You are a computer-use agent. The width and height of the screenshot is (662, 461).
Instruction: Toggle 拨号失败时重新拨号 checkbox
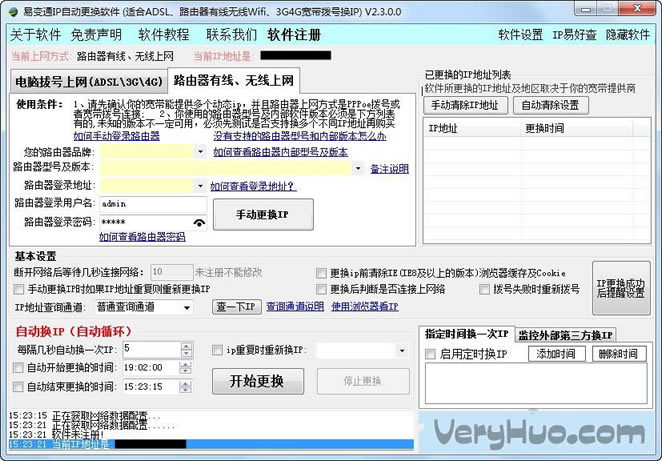click(484, 289)
